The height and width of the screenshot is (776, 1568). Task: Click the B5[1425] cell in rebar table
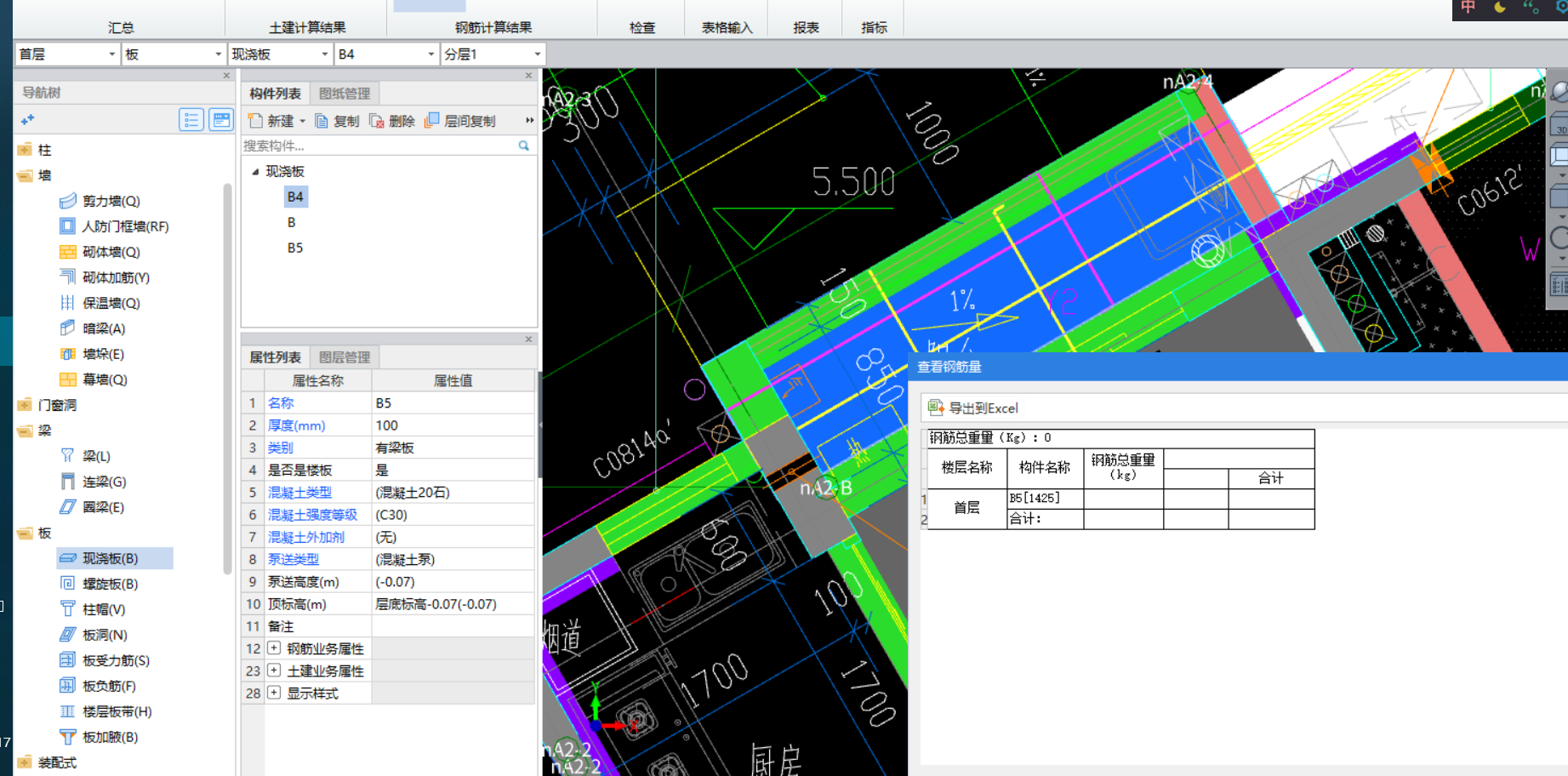[x=1045, y=498]
